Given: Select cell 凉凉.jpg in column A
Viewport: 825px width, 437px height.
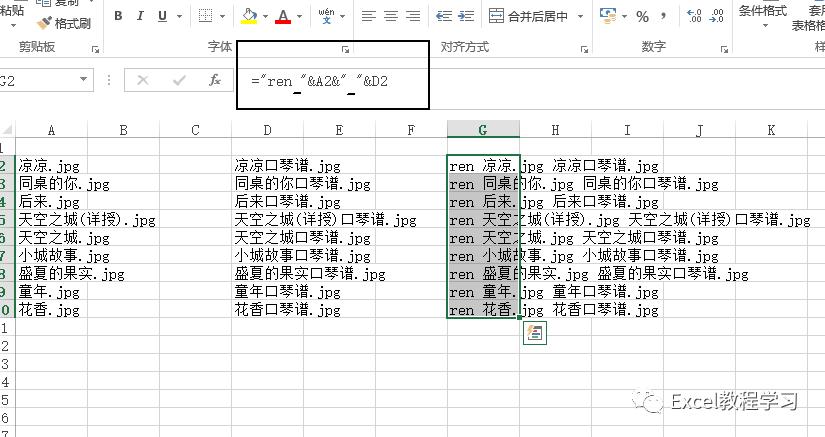Looking at the screenshot, I should click(x=52, y=166).
